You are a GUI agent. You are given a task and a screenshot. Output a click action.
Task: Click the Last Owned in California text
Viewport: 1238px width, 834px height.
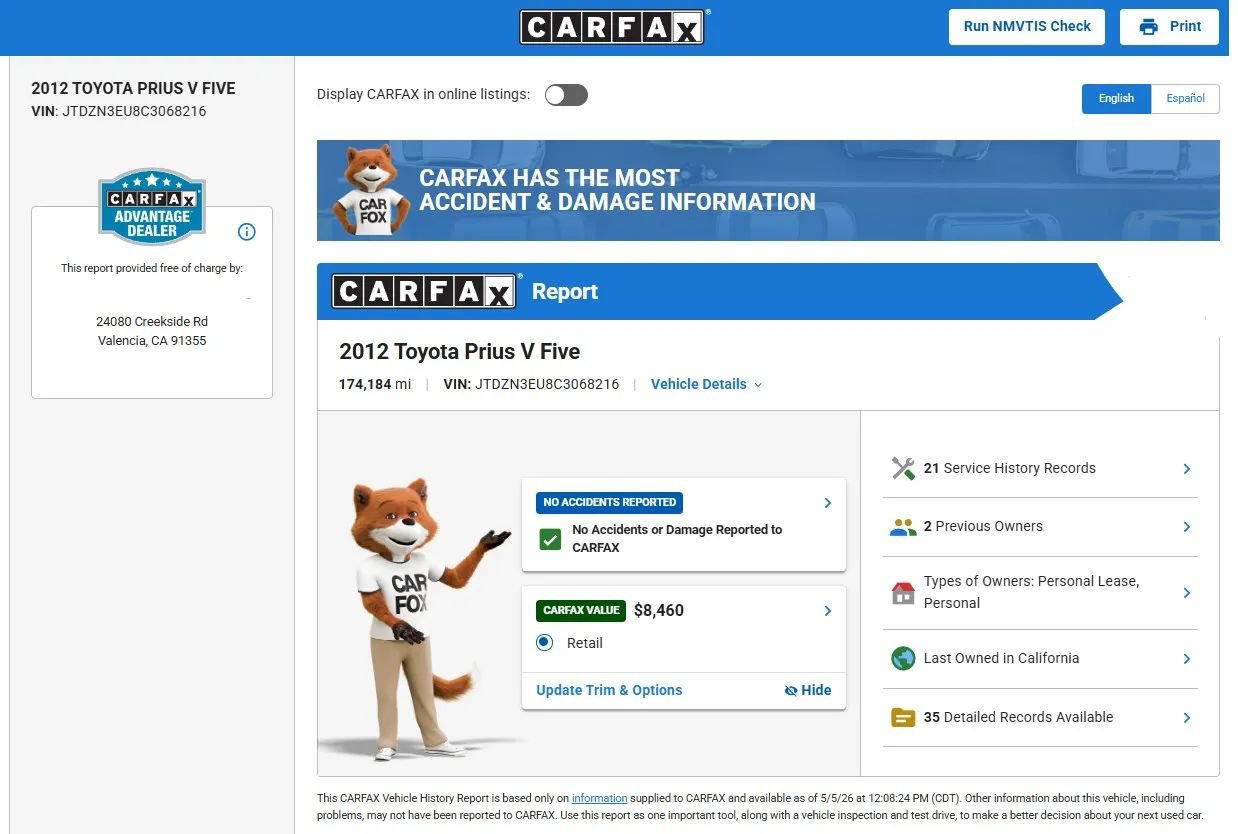point(1001,658)
